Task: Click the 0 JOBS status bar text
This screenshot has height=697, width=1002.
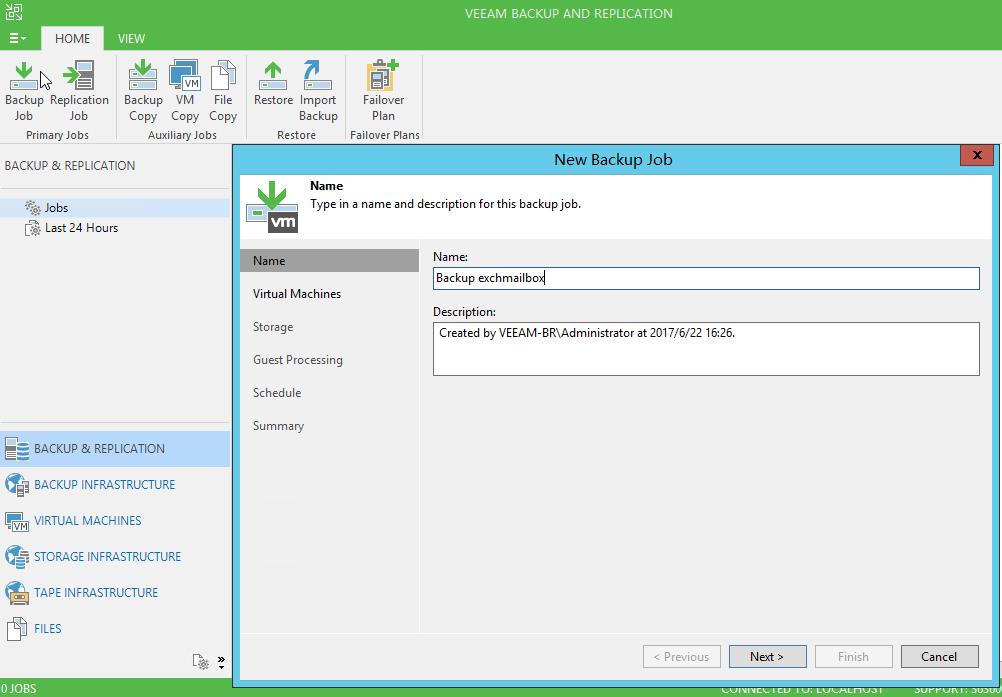Action: click(19, 689)
